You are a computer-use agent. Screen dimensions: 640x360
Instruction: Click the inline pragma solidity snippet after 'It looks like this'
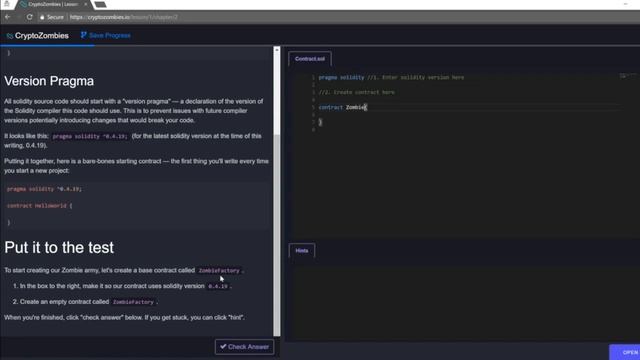pos(89,136)
